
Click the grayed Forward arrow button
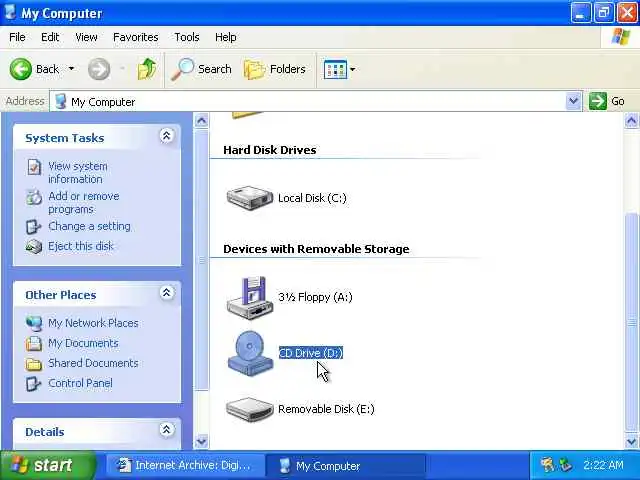(99, 69)
